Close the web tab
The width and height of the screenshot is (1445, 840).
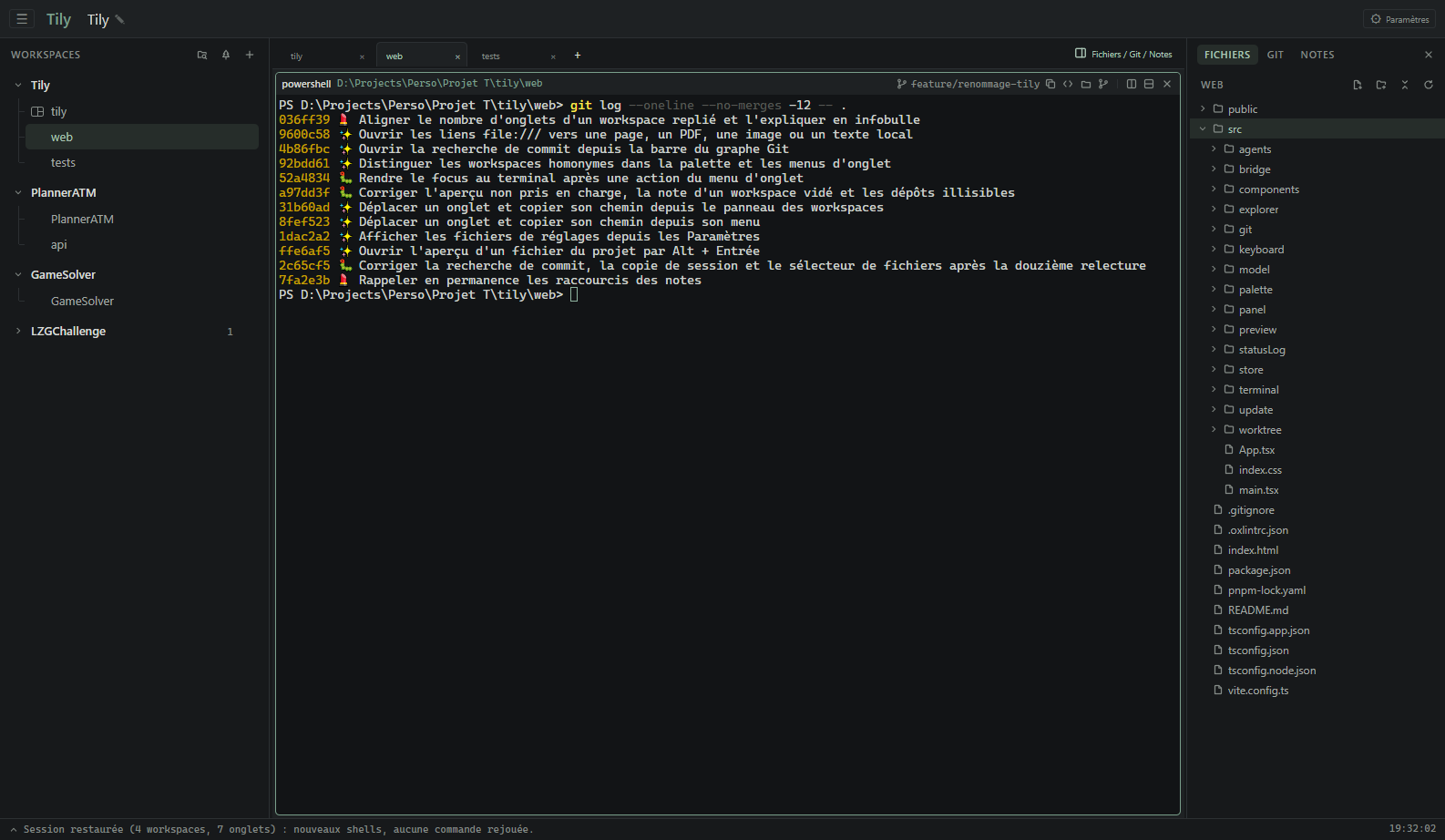(x=457, y=56)
